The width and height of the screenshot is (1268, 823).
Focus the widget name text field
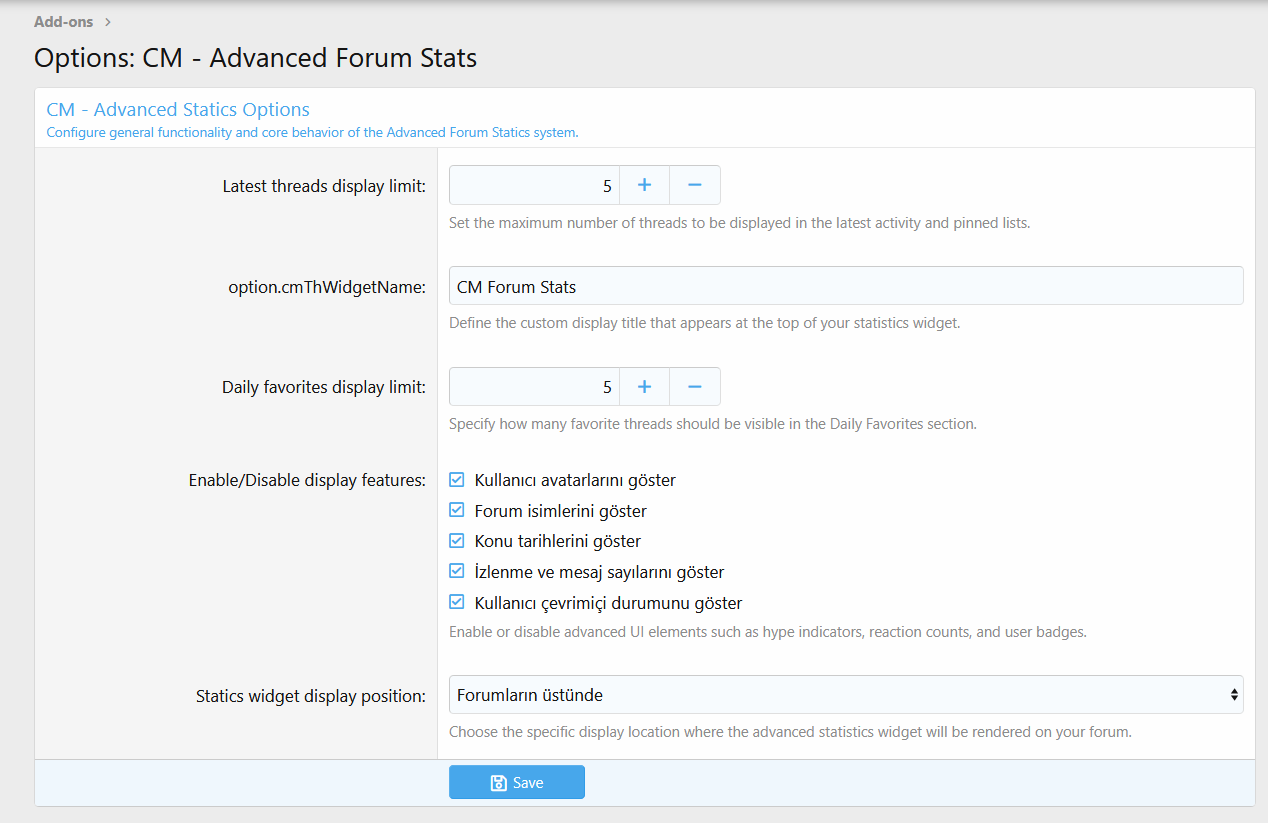click(845, 287)
